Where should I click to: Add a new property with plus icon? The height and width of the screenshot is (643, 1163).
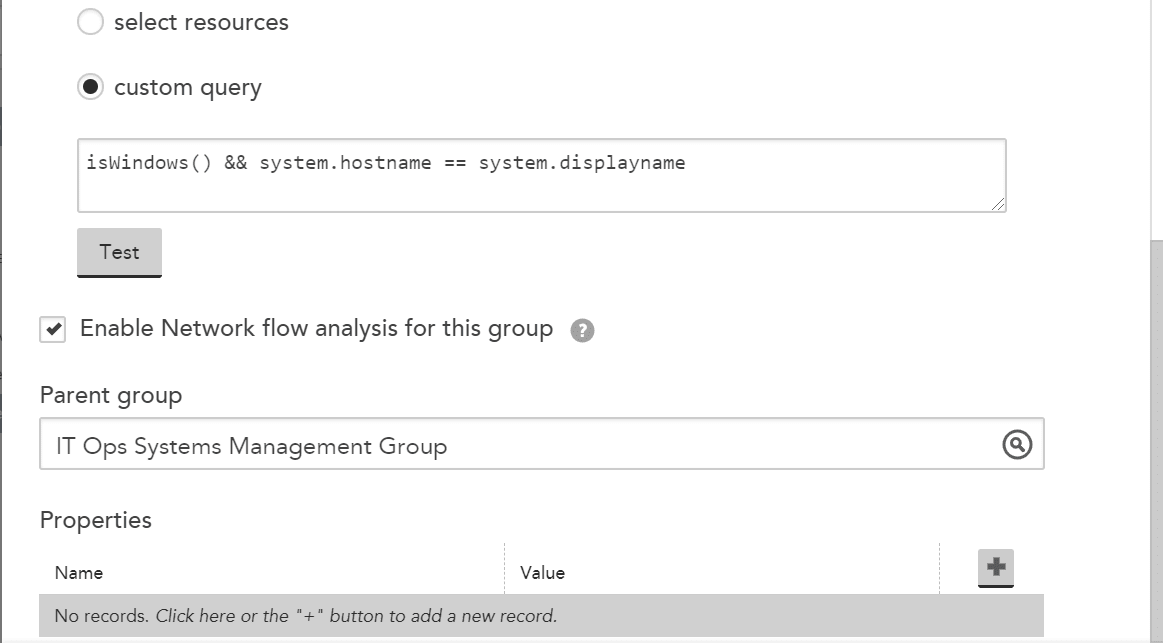coord(995,567)
